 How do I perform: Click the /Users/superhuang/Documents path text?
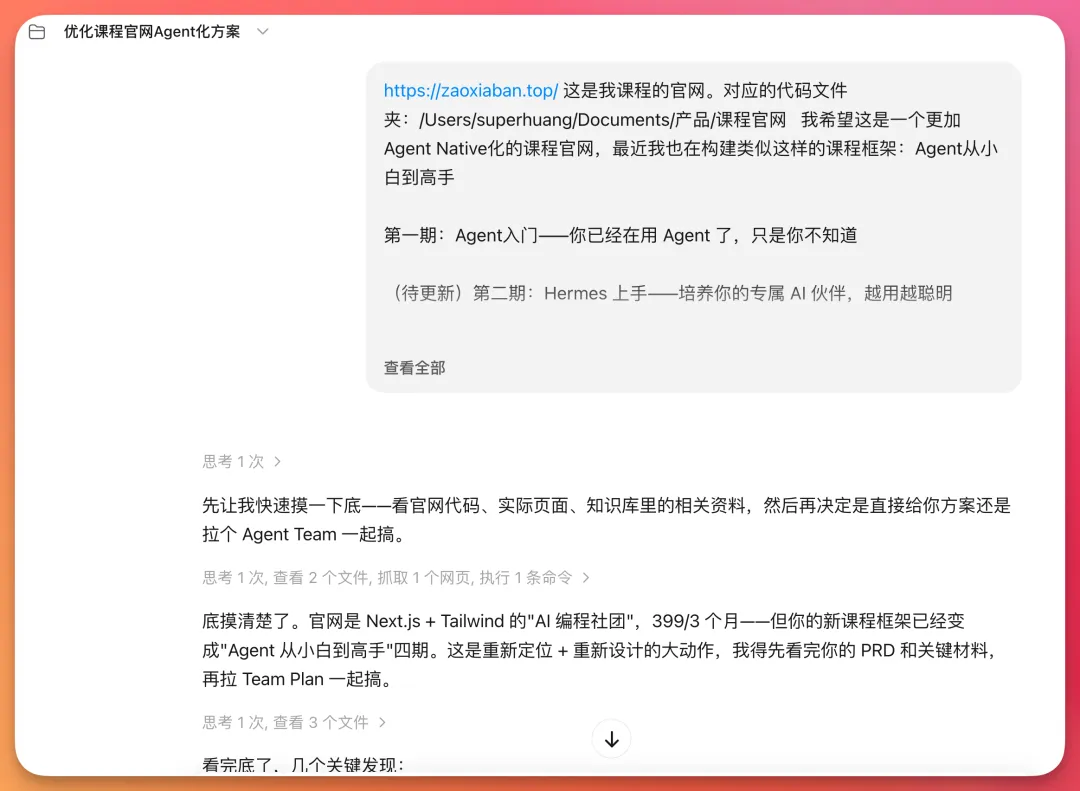click(602, 120)
